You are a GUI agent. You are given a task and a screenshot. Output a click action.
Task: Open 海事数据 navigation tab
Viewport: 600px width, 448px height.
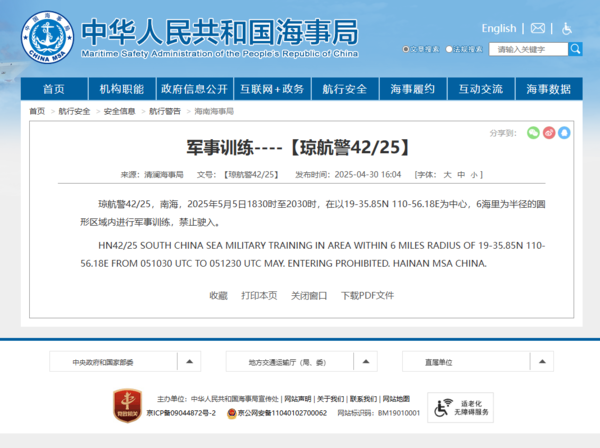[549, 89]
